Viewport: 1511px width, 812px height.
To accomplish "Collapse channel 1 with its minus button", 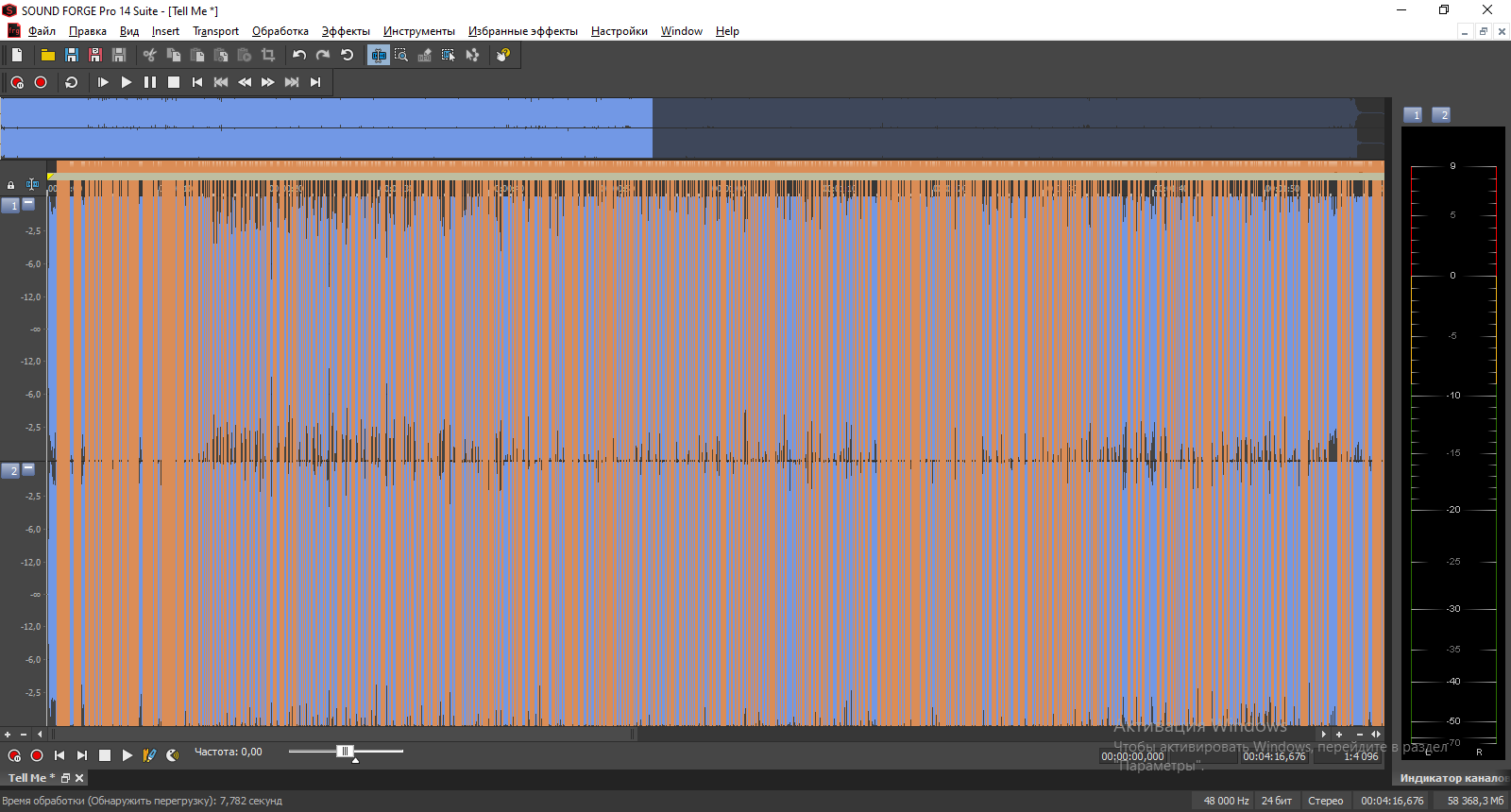I will [x=28, y=203].
